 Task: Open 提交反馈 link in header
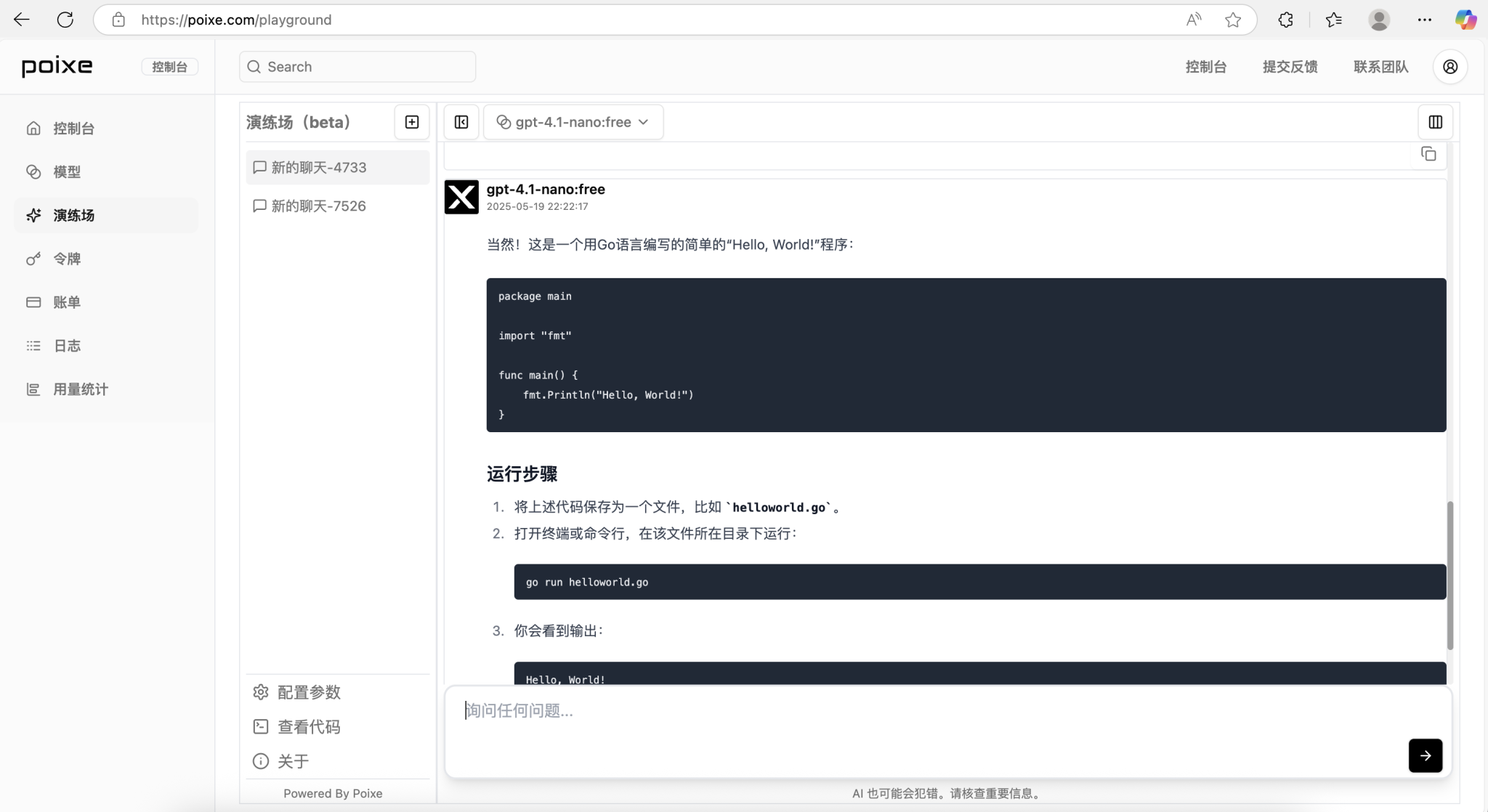pyautogui.click(x=1290, y=67)
